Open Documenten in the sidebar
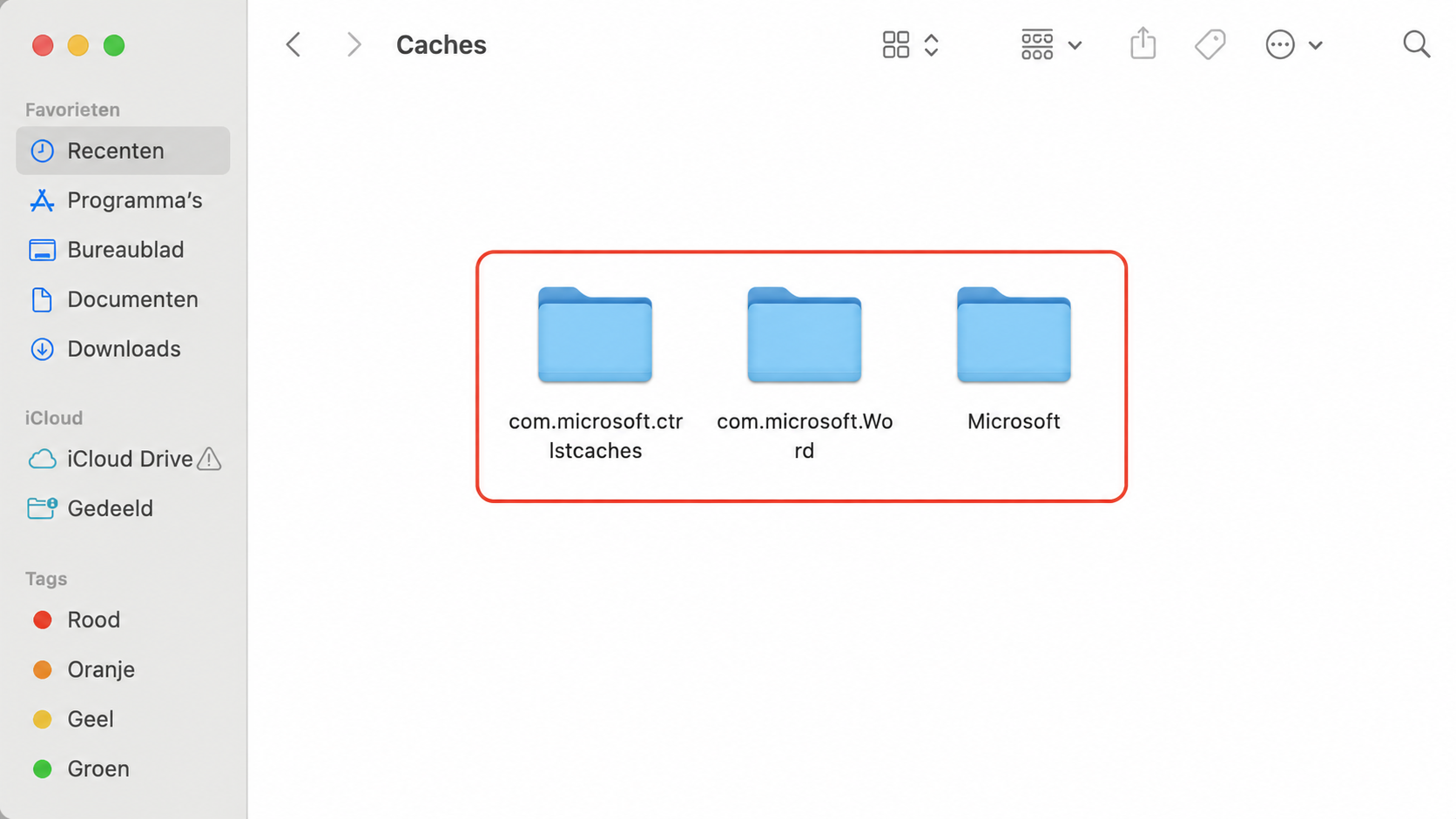The height and width of the screenshot is (819, 1456). coord(123,299)
